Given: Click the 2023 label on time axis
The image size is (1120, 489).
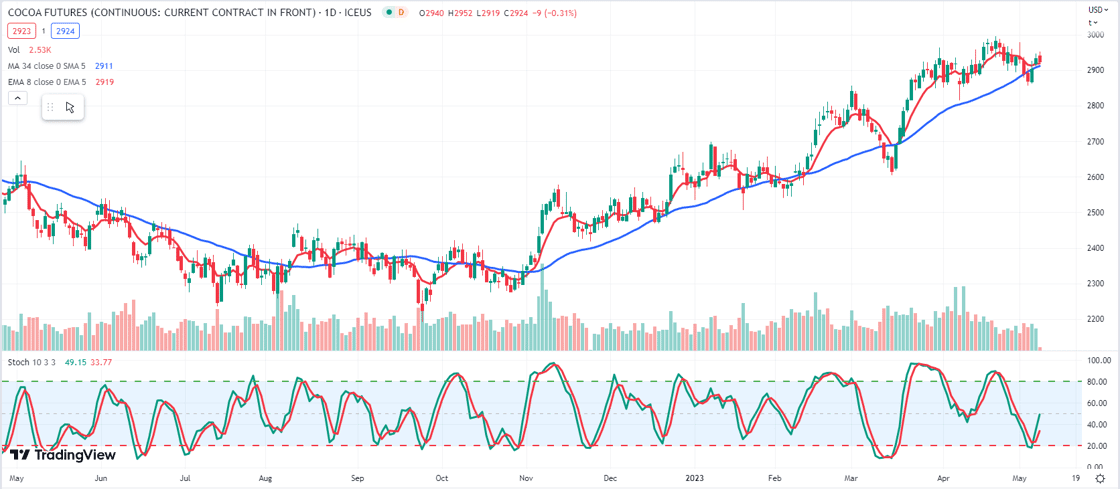Looking at the screenshot, I should tap(695, 478).
